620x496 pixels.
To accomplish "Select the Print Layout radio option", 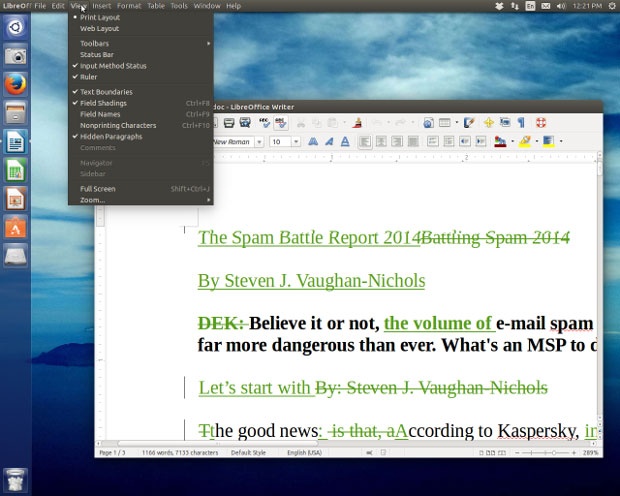I will click(x=141, y=17).
